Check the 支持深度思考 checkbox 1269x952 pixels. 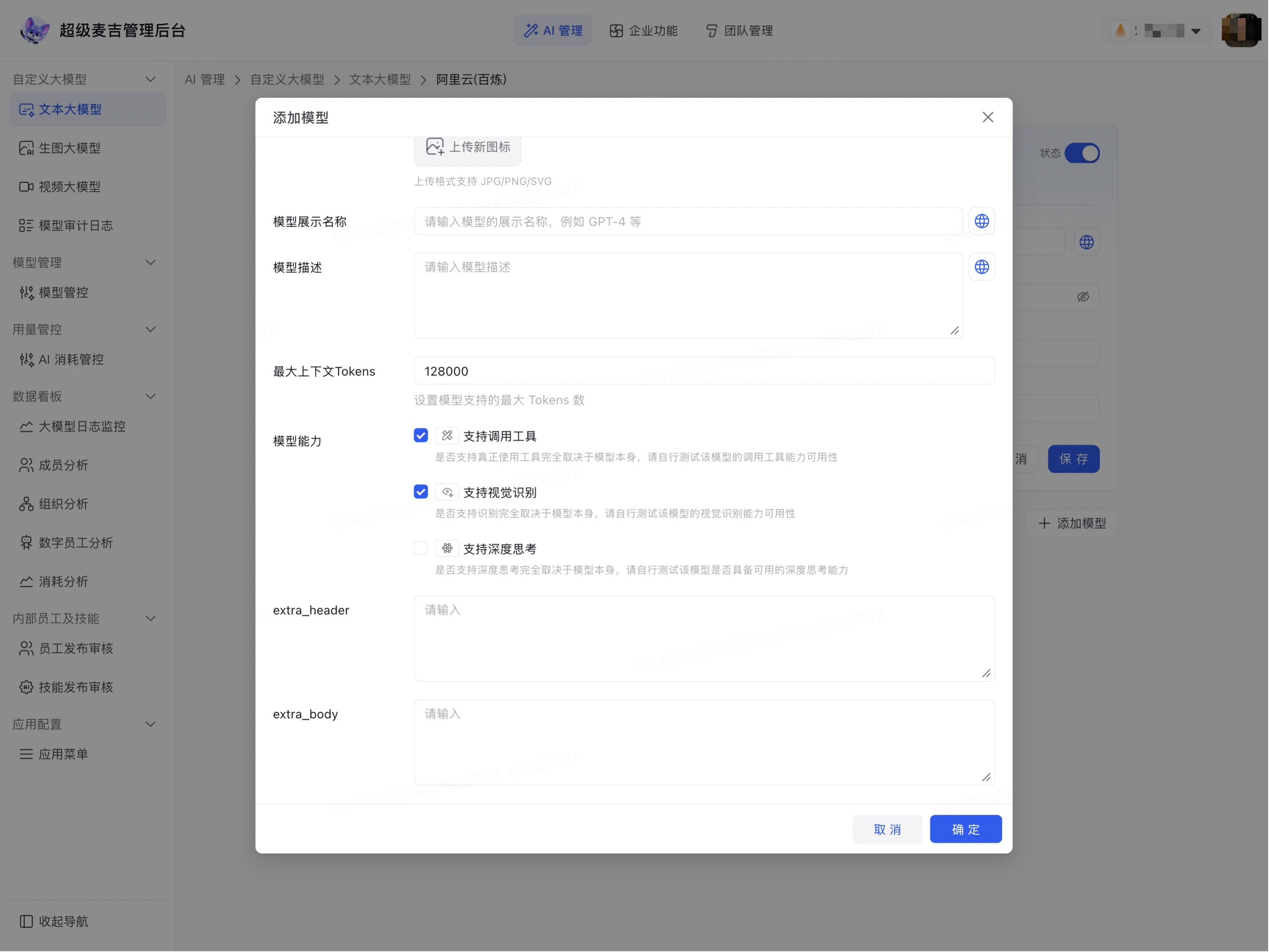point(421,548)
